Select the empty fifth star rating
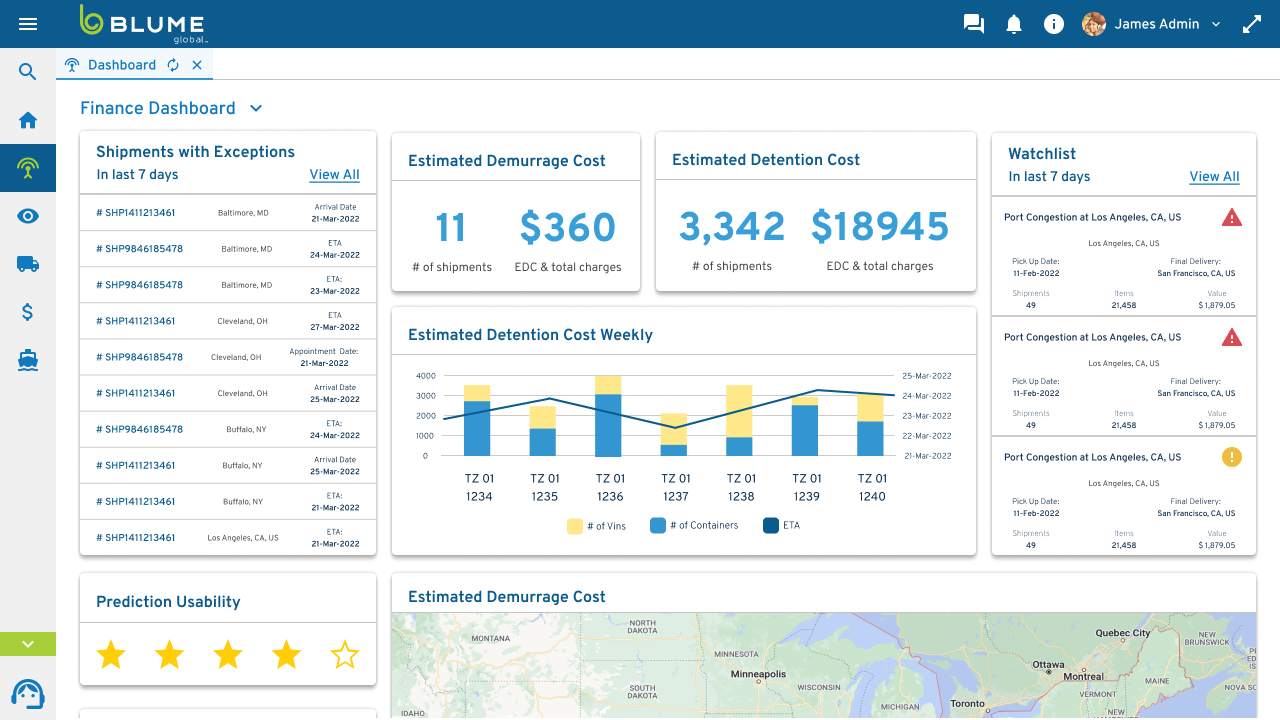The image size is (1280, 720). (345, 655)
